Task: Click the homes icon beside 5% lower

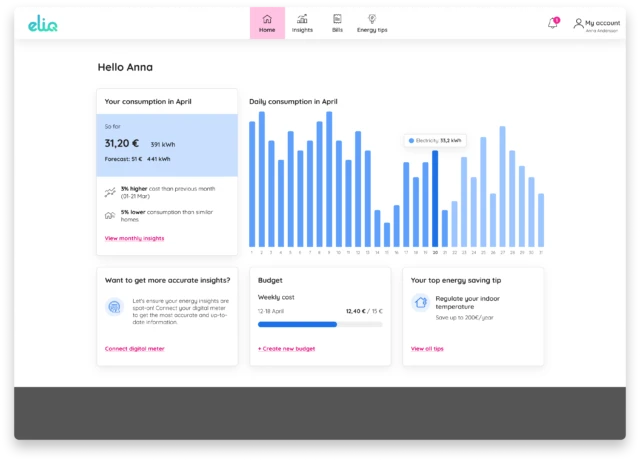Action: click(x=110, y=215)
